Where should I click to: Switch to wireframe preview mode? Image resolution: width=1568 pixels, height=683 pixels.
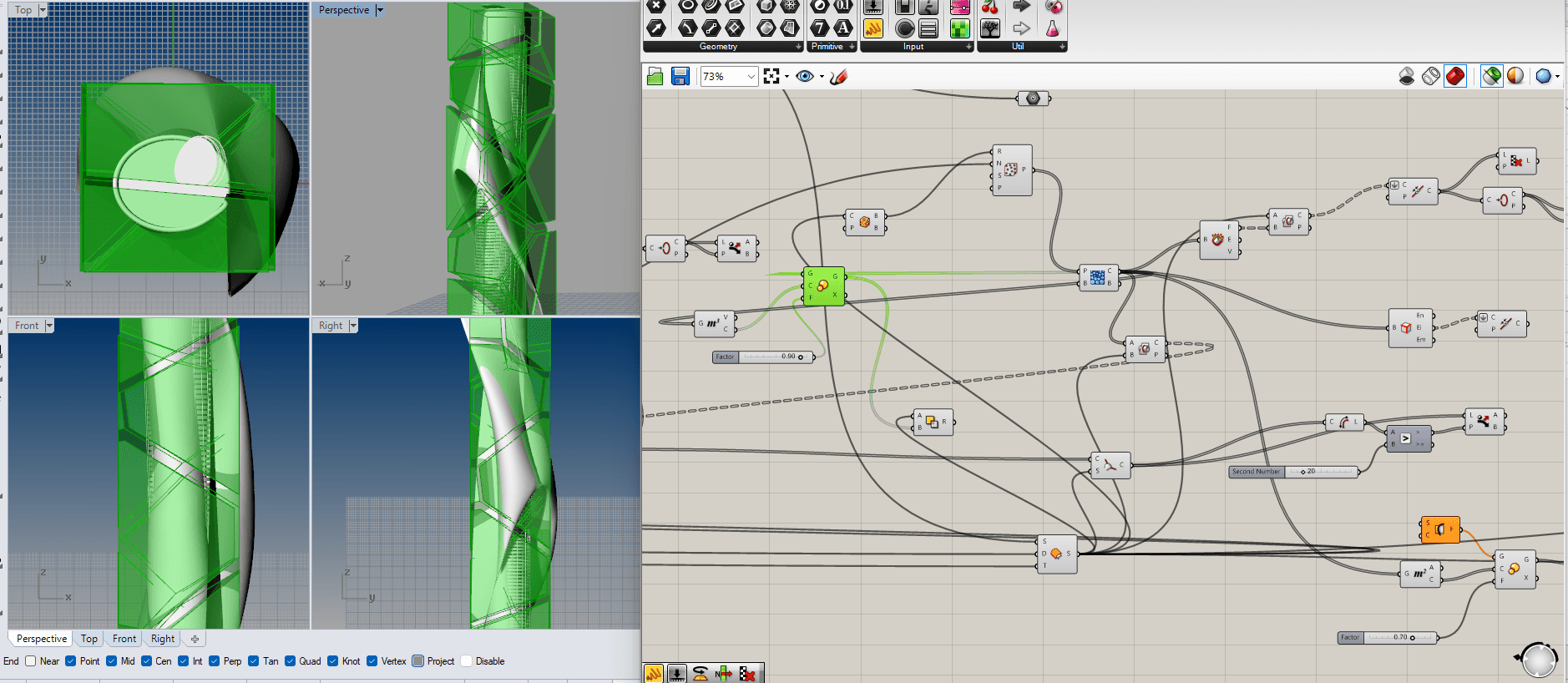pos(1431,77)
